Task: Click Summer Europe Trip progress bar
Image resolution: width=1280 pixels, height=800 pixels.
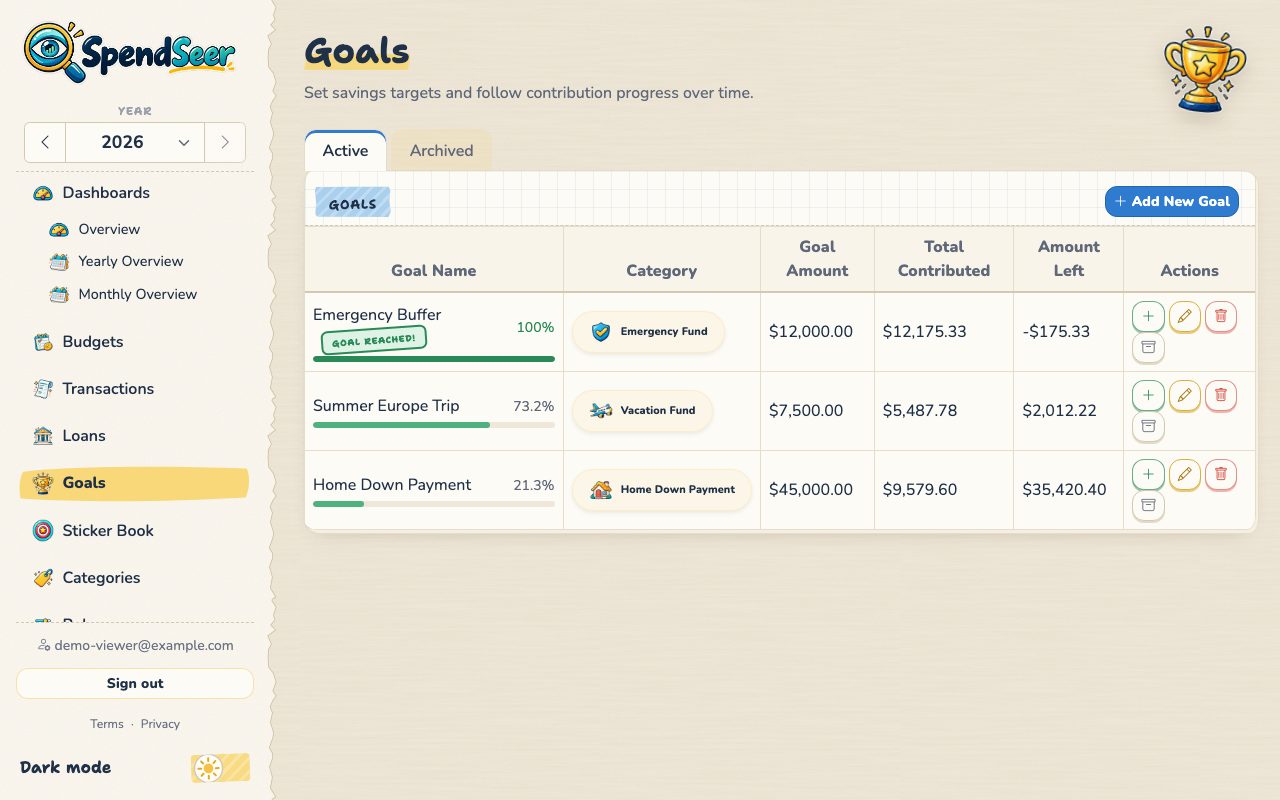Action: click(x=434, y=425)
